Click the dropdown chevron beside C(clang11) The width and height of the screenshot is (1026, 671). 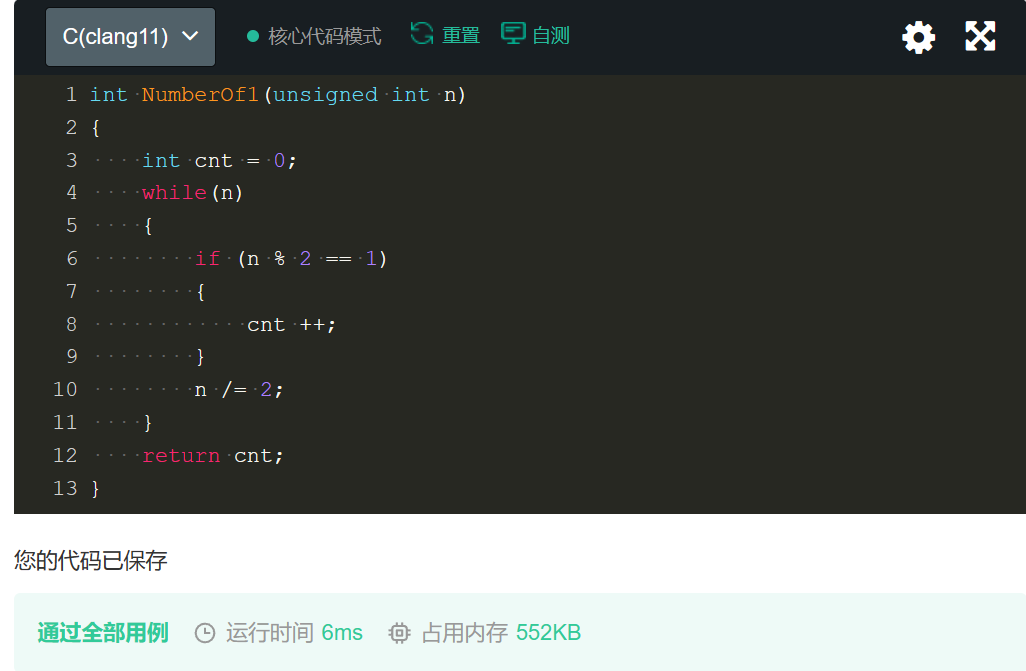(x=190, y=37)
